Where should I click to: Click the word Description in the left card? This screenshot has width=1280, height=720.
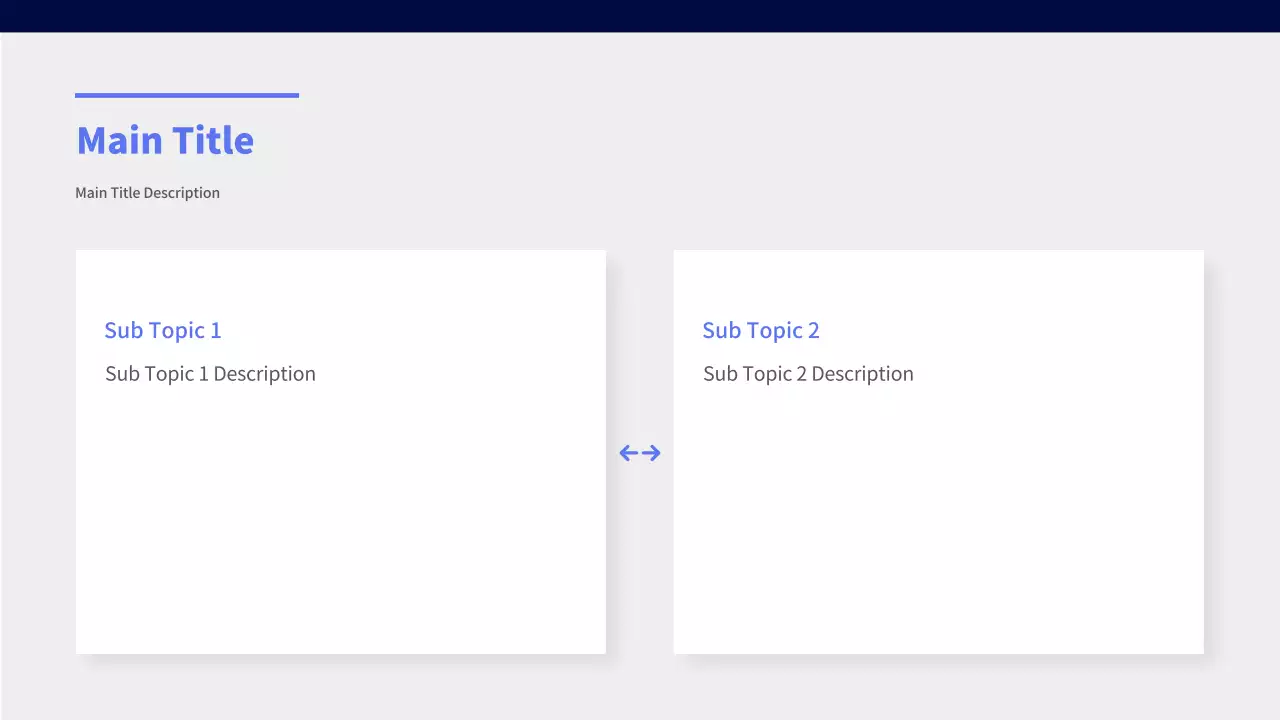tap(264, 374)
